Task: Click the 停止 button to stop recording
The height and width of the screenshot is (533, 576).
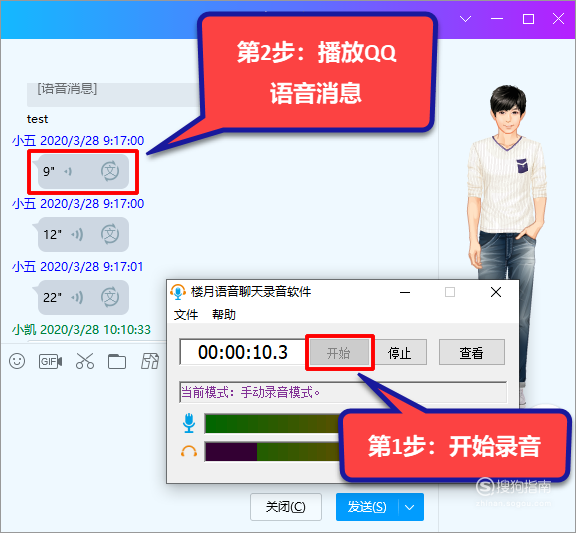Action: [399, 353]
